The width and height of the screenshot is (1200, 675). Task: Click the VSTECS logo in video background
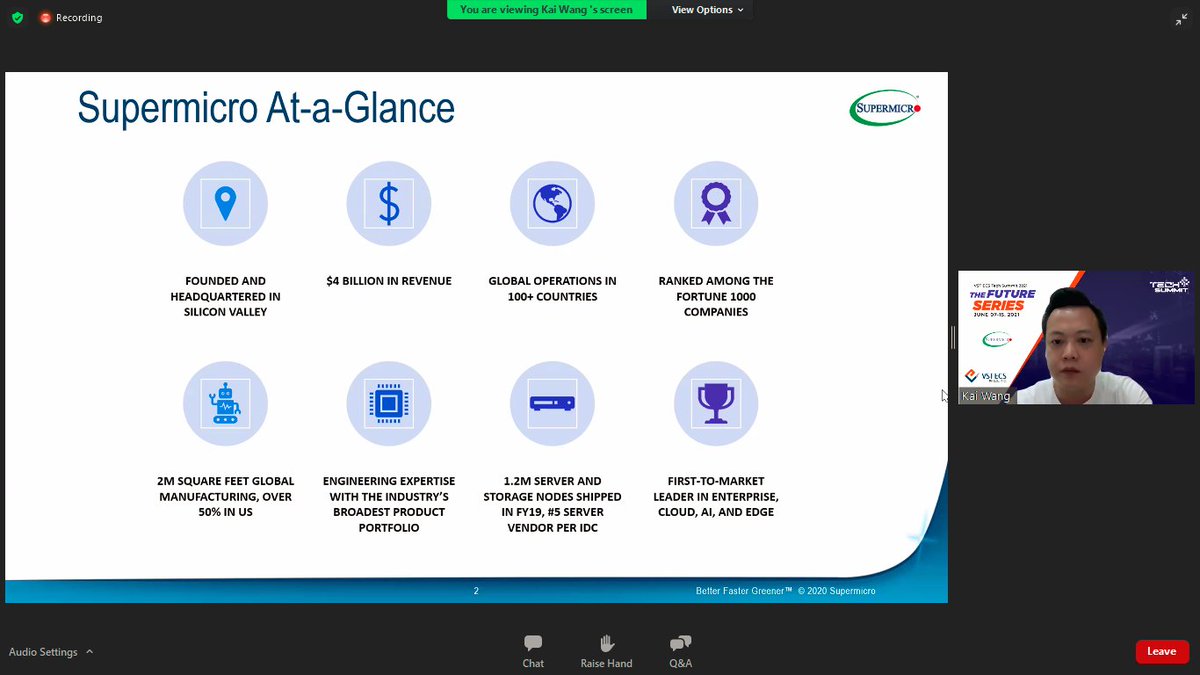[x=986, y=376]
